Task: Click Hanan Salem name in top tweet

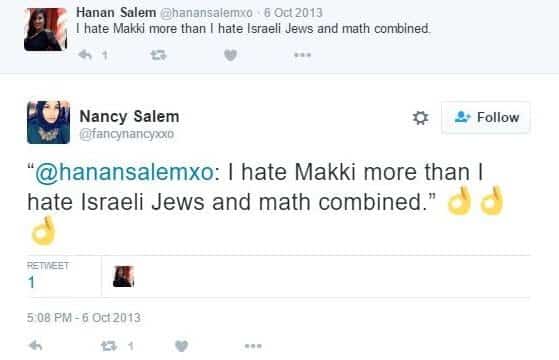Action: coord(116,12)
